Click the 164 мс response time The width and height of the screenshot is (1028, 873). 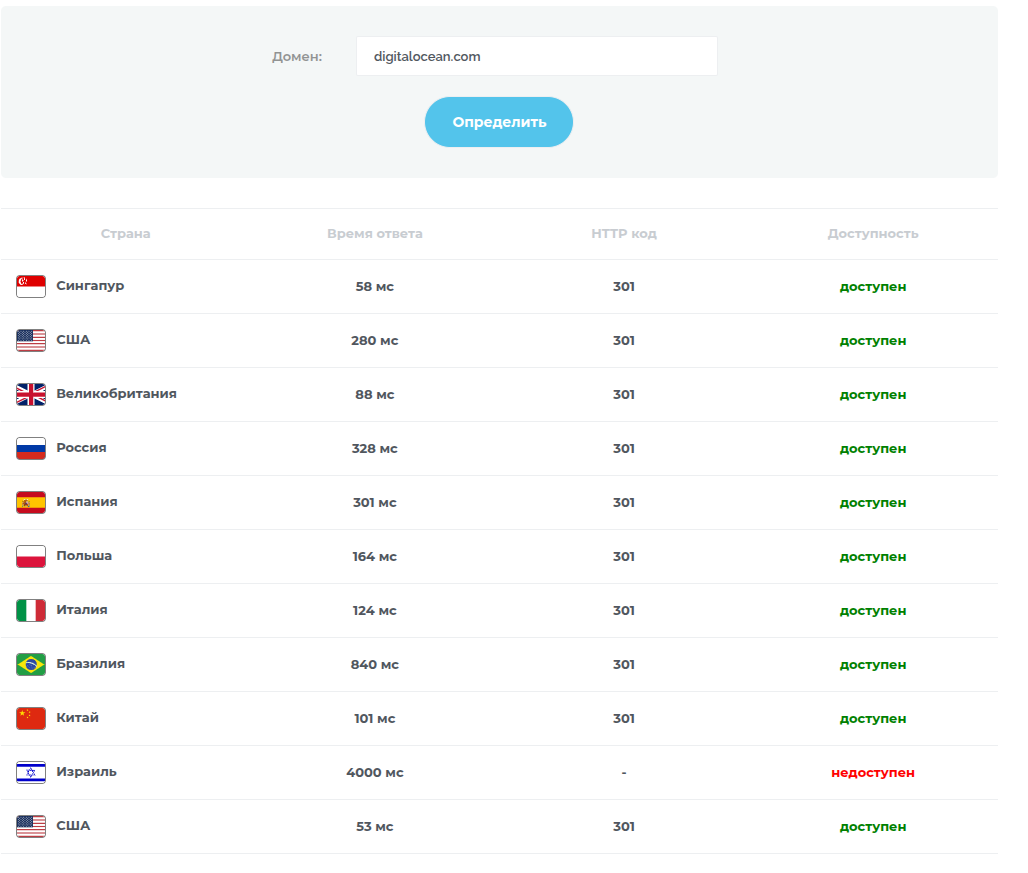(x=374, y=556)
